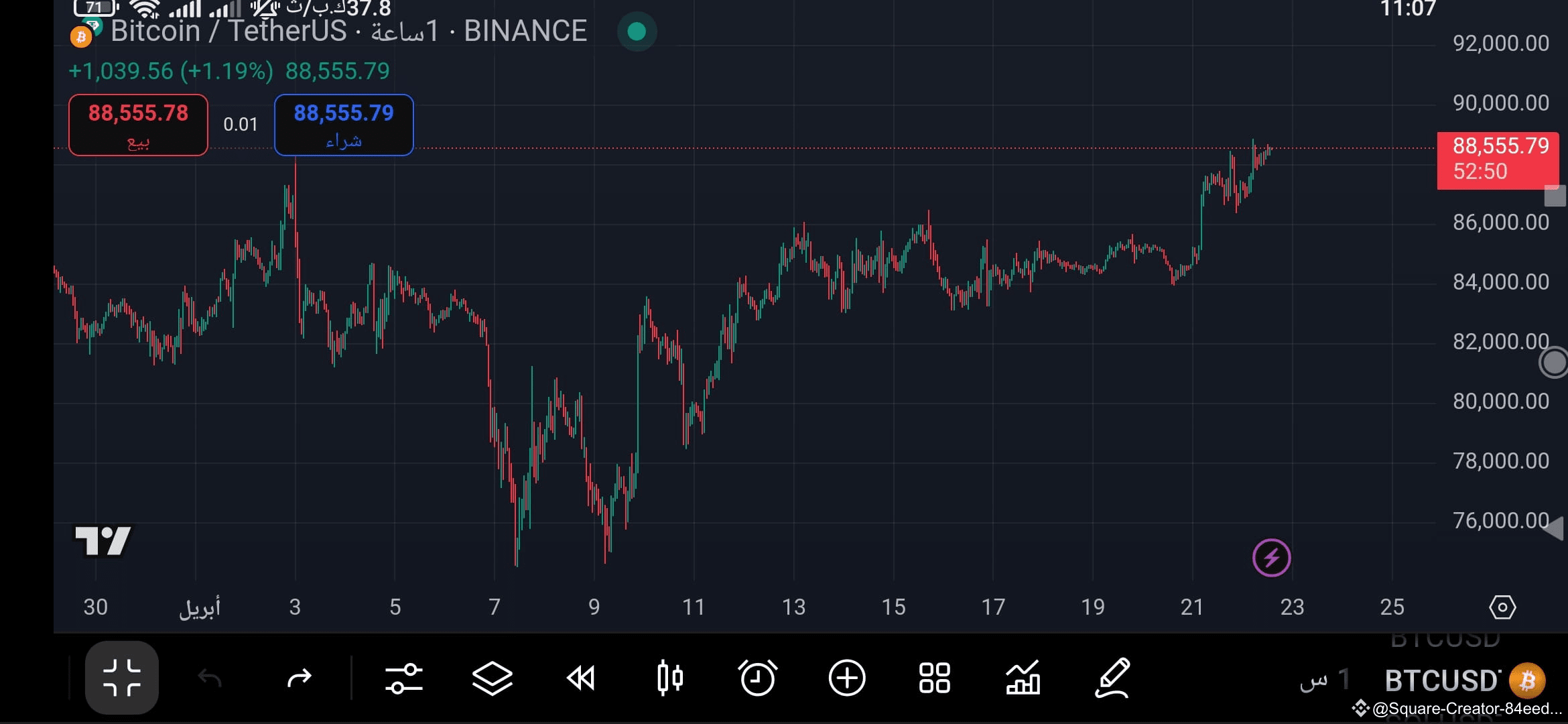
Task: Tap the red sell button 88,555.78
Action: (138, 125)
